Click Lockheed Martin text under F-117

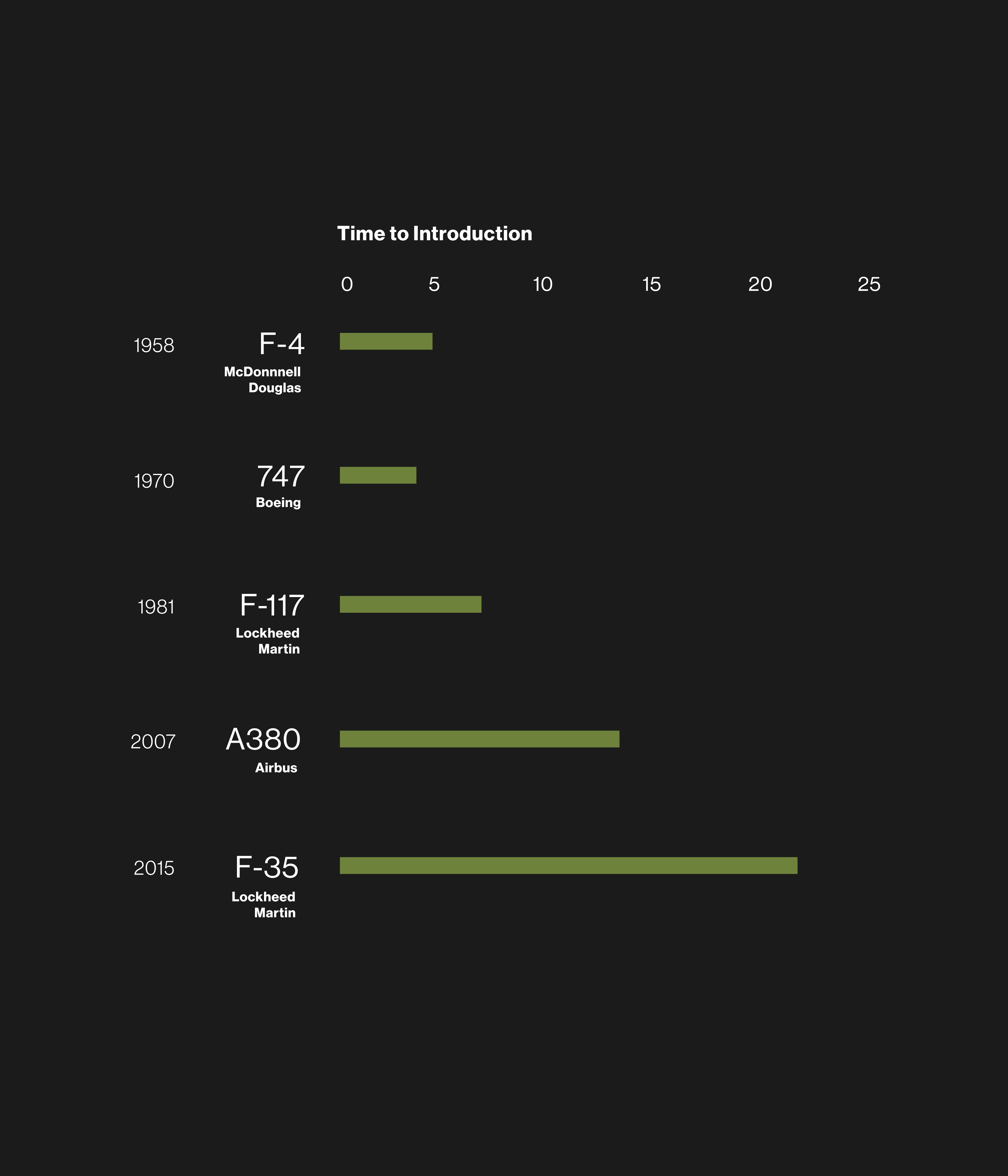pyautogui.click(x=268, y=641)
